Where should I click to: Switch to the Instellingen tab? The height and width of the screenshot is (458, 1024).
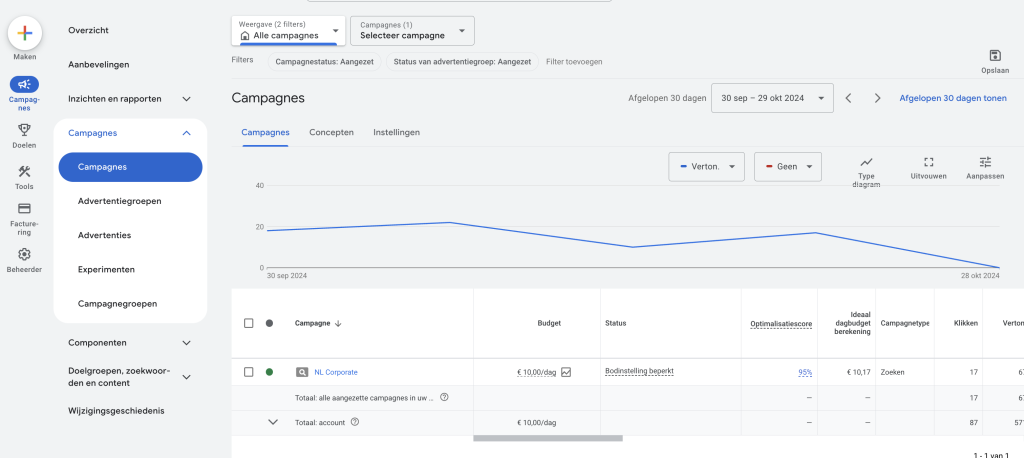(x=396, y=132)
